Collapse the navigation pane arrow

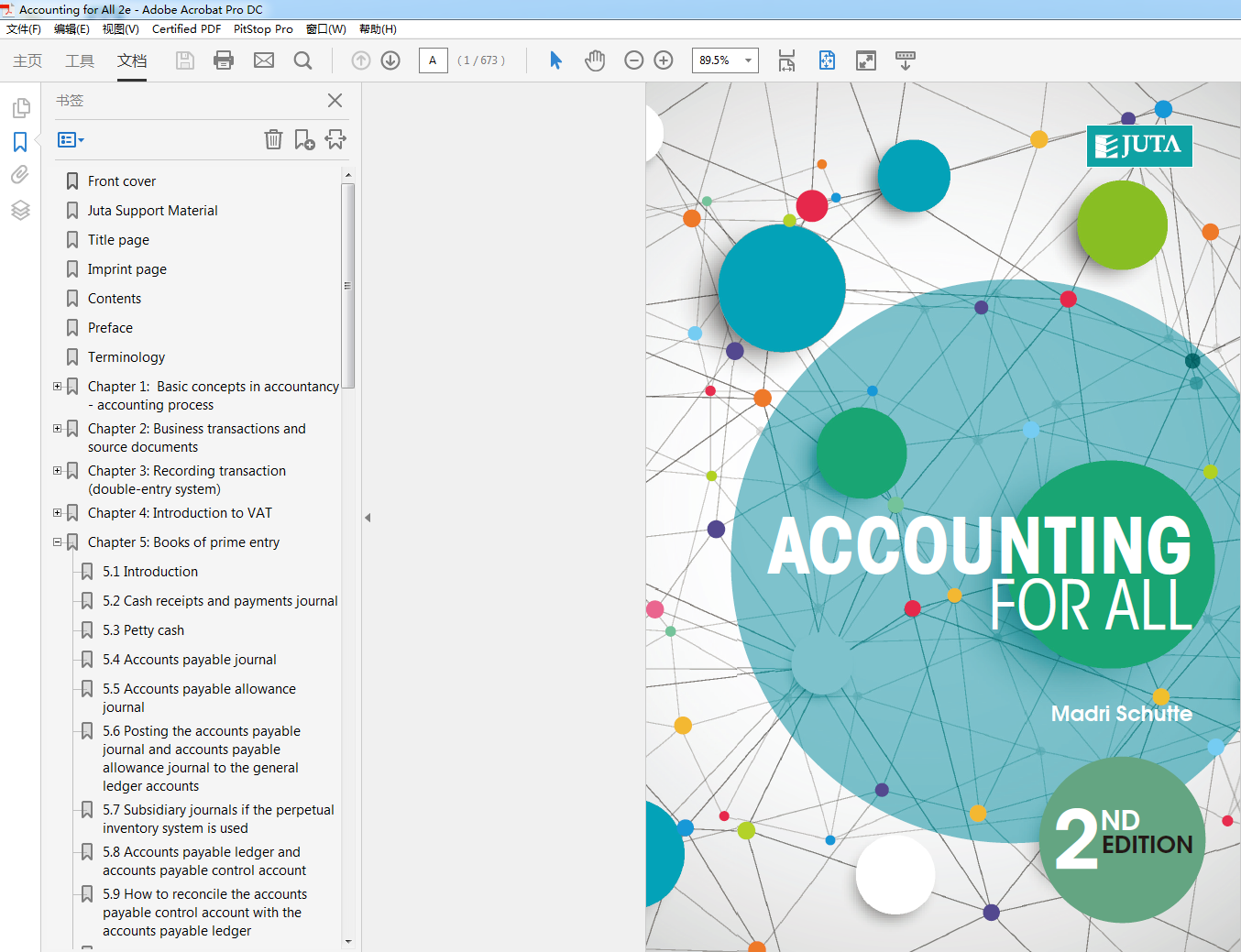click(368, 518)
